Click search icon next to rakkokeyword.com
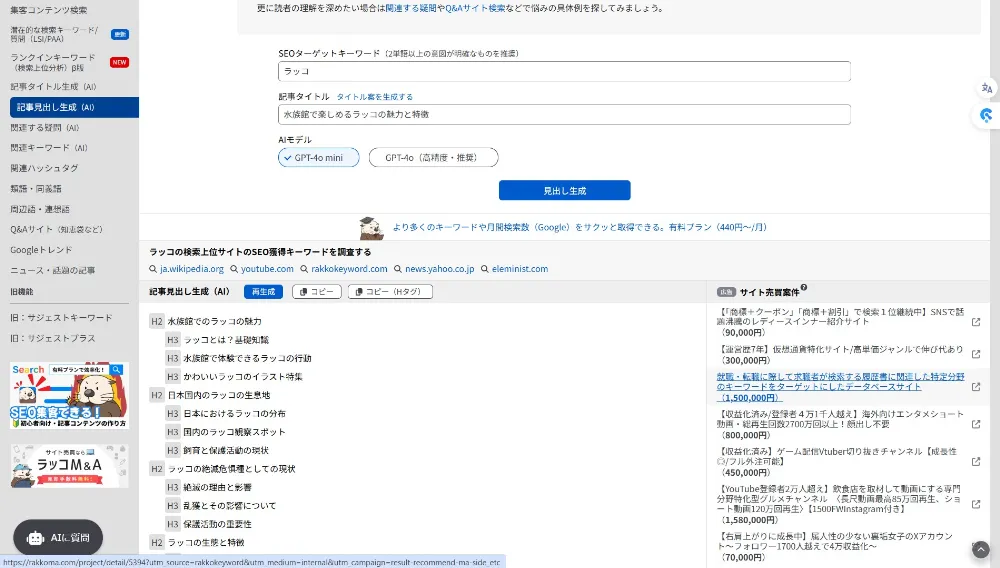Screen dimensions: 1000x568 pos(304,269)
